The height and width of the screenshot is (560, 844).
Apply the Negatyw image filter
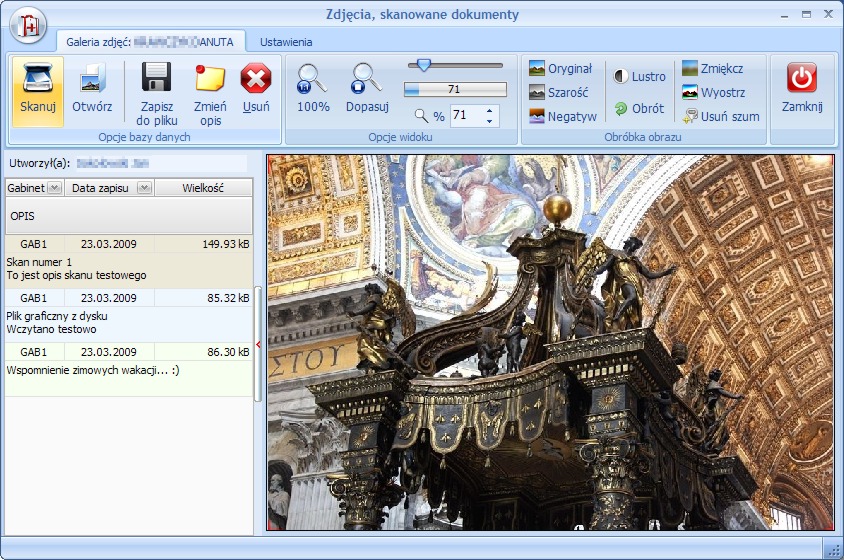562,116
